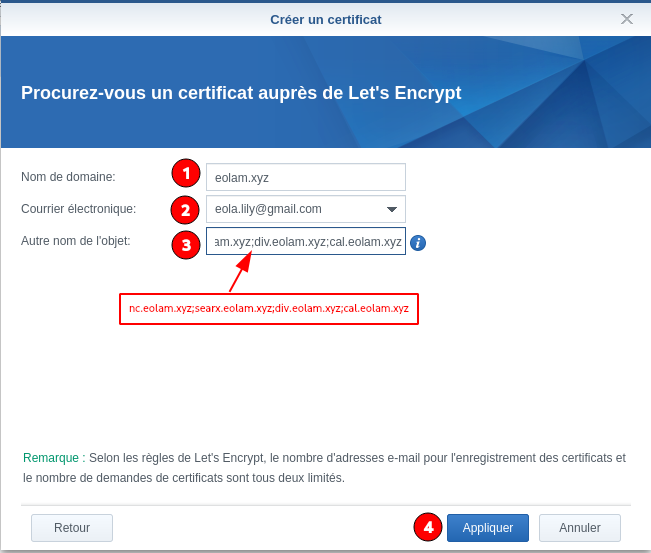Screen dimensions: 651x553
Task: Click the "Nom de domaine:" label
Action: click(68, 177)
